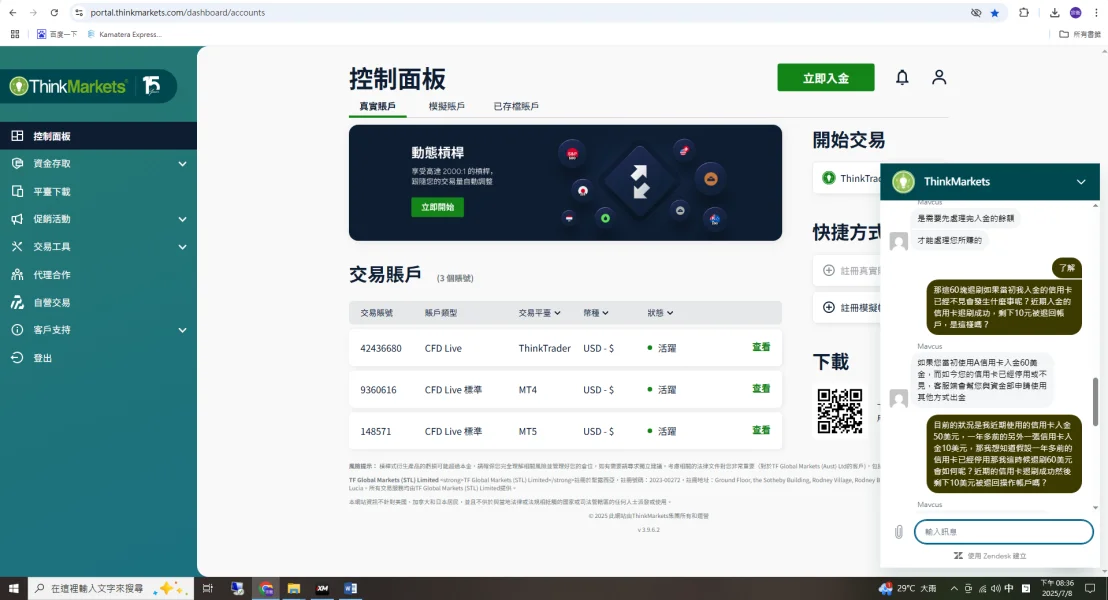Click the browser back arrow
1108x600 pixels.
pyautogui.click(x=13, y=13)
